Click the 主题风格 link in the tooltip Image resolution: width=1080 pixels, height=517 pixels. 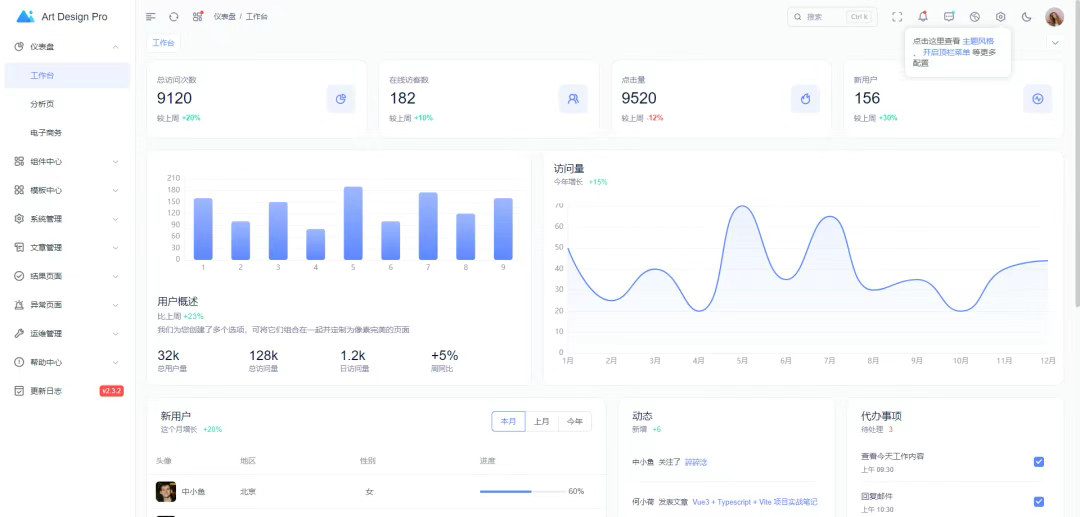[x=978, y=41]
